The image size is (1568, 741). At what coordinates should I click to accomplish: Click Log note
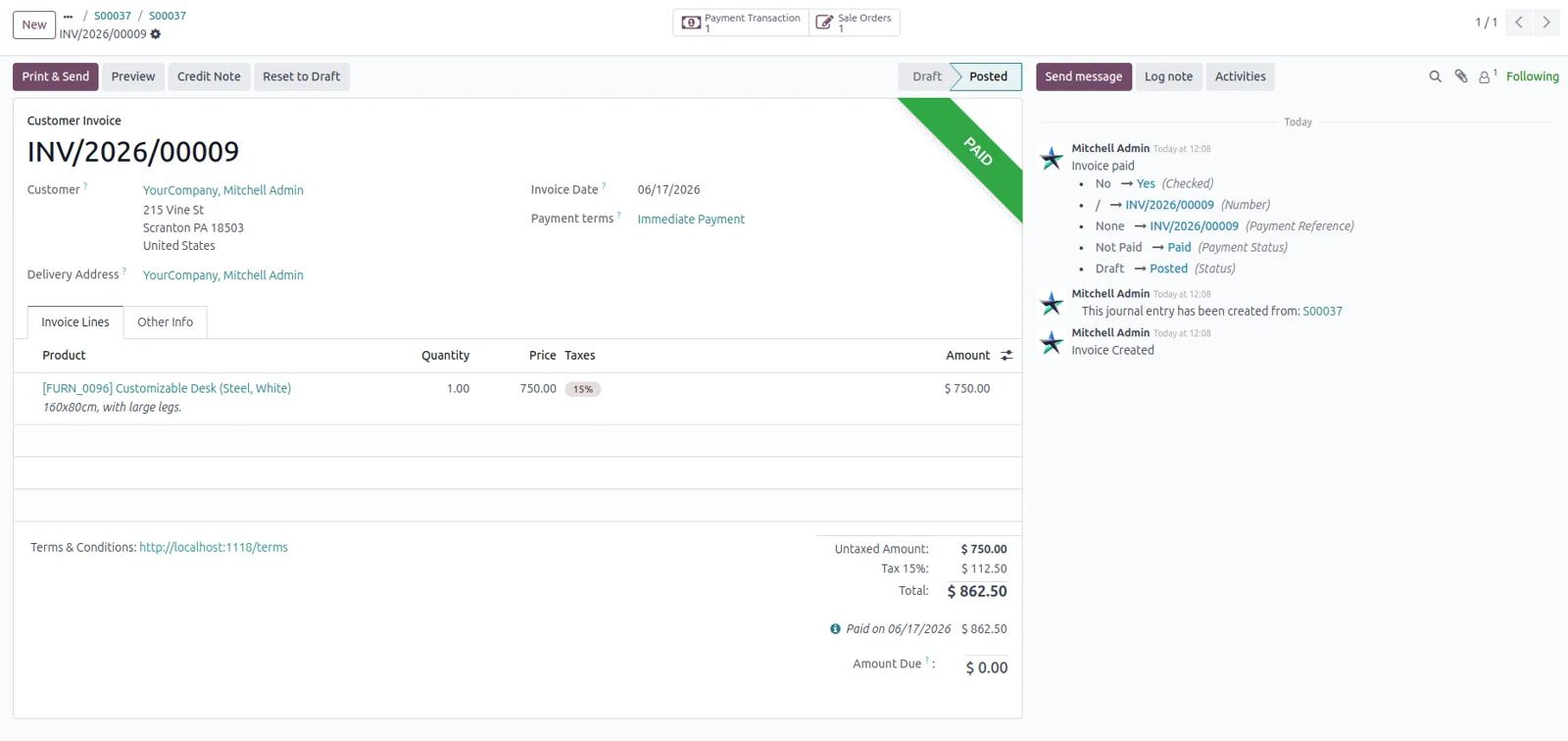coord(1169,76)
